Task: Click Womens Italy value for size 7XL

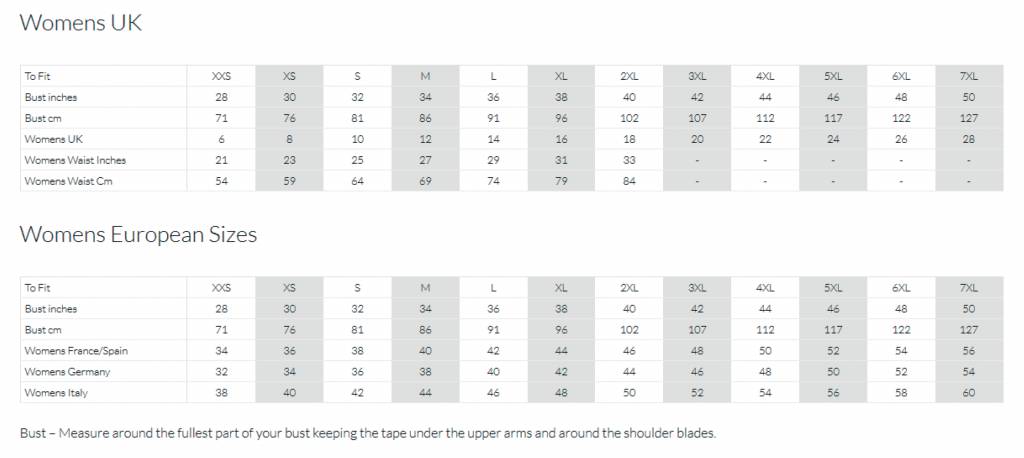Action: coord(968,393)
